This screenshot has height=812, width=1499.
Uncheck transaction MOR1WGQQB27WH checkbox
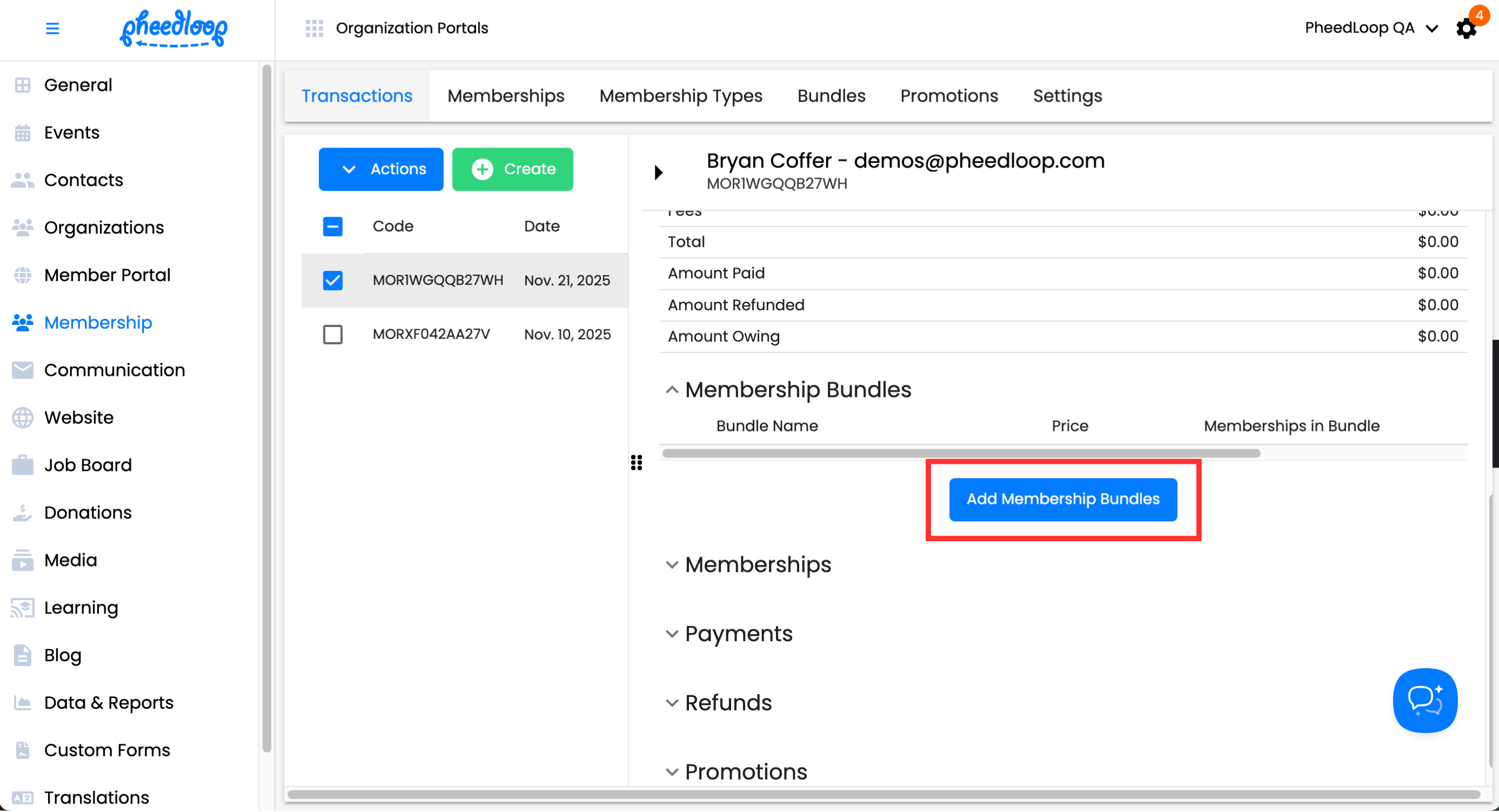pyautogui.click(x=333, y=281)
